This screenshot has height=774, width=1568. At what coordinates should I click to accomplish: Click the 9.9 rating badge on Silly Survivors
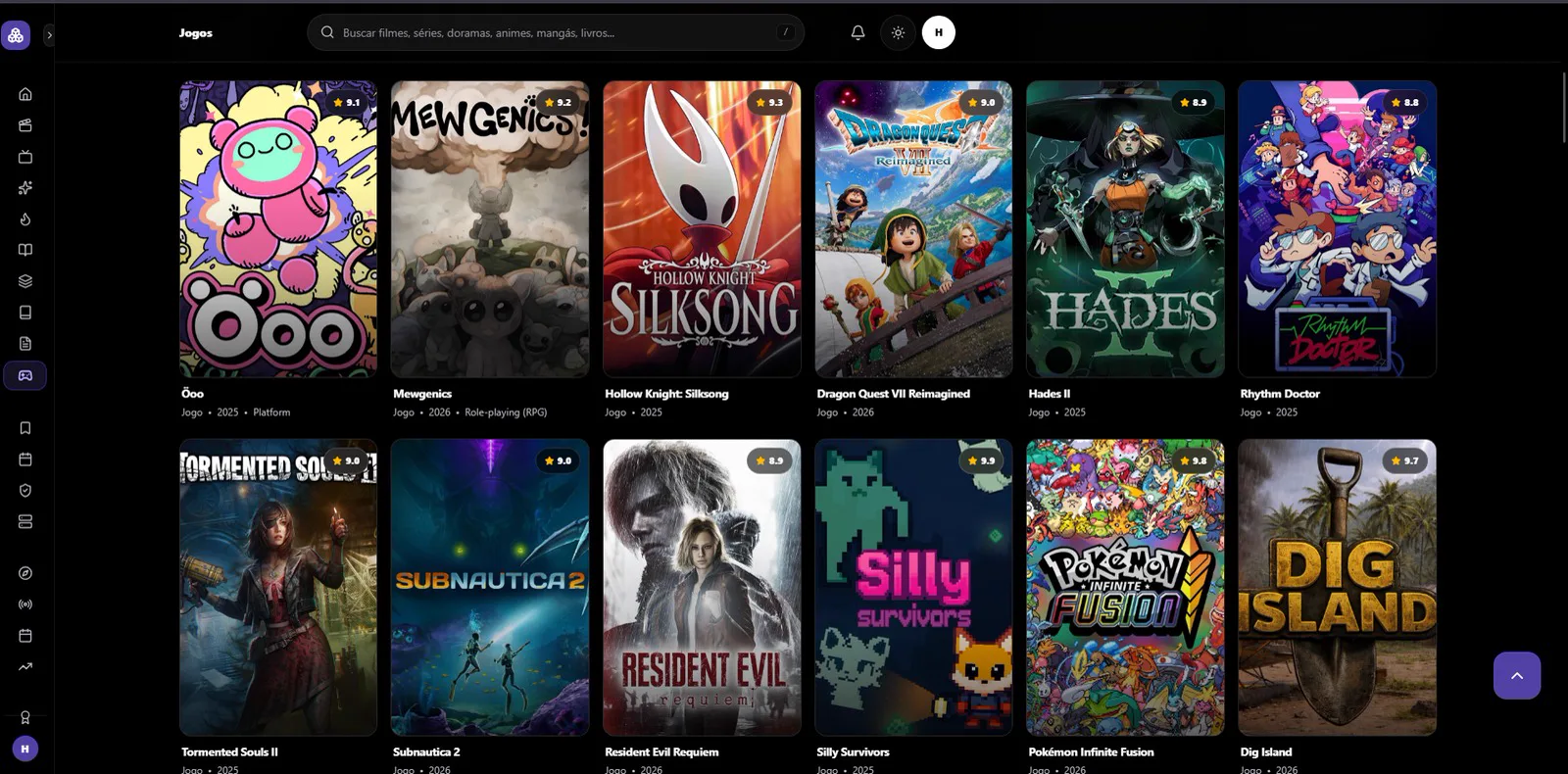click(981, 460)
